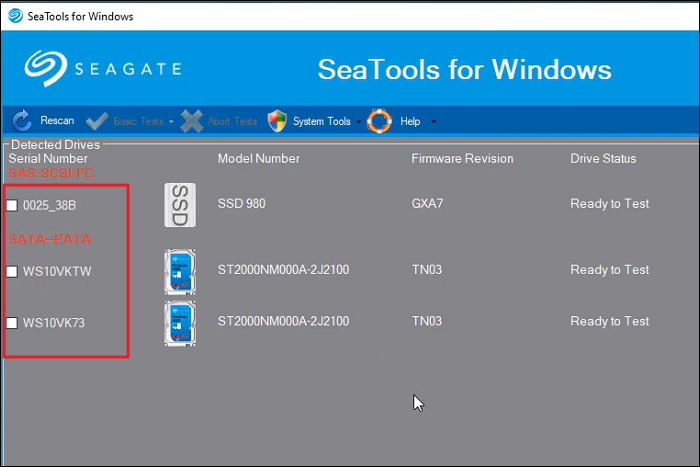Click the Firmware Revision column header
Screen dimensions: 700x467
(x=462, y=158)
